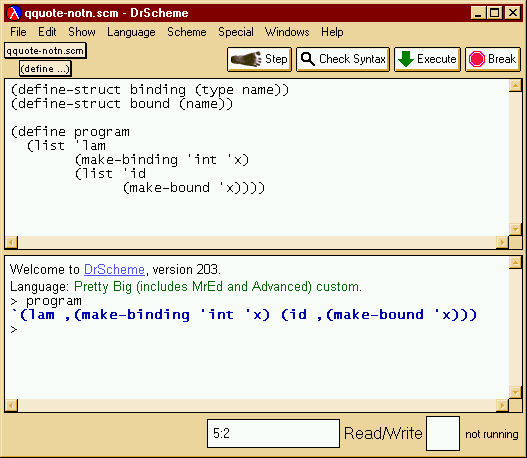Click the Step button with foot icon
The width and height of the screenshot is (527, 458).
pyautogui.click(x=259, y=59)
